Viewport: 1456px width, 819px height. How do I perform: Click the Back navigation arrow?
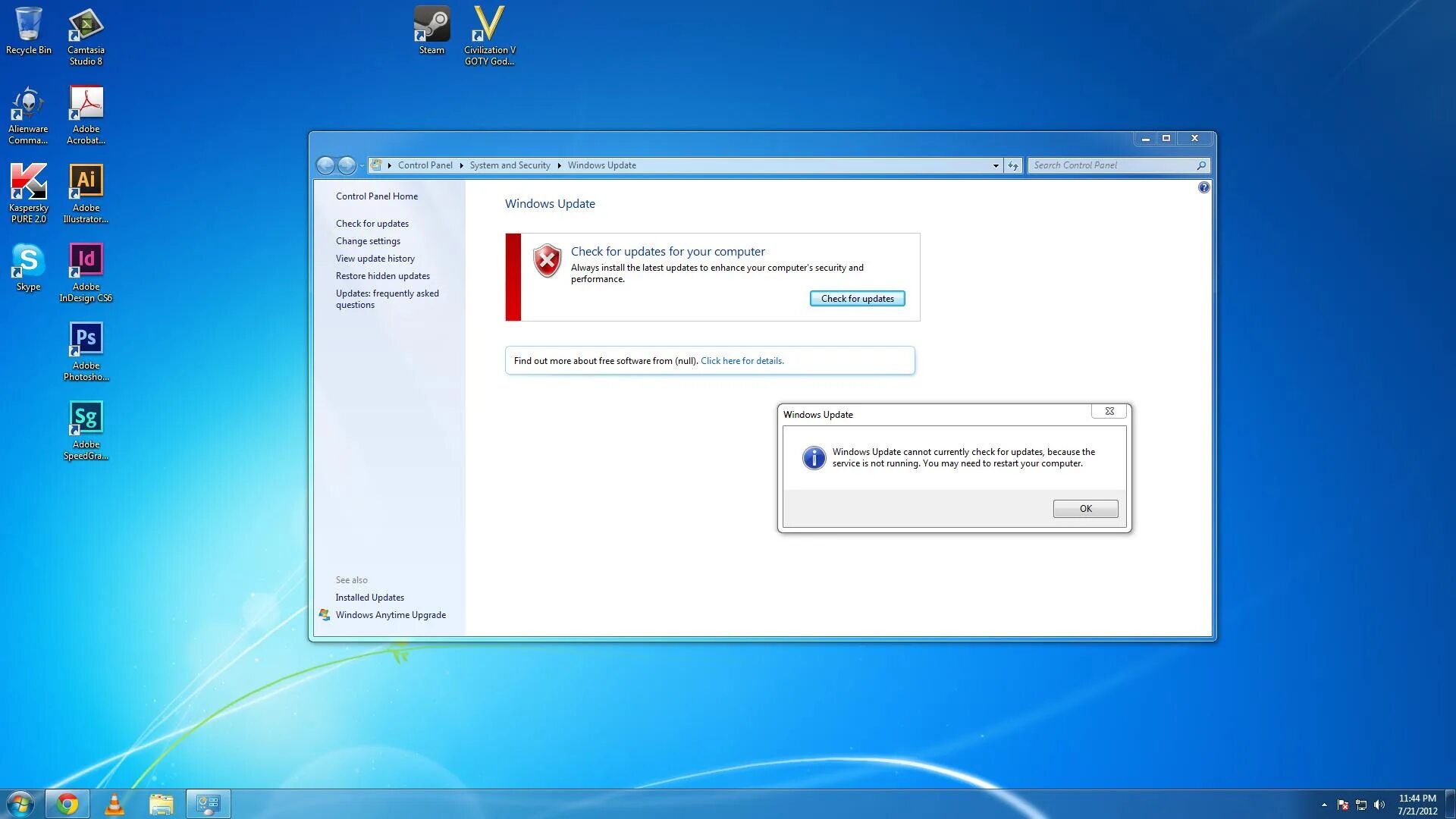(x=325, y=165)
